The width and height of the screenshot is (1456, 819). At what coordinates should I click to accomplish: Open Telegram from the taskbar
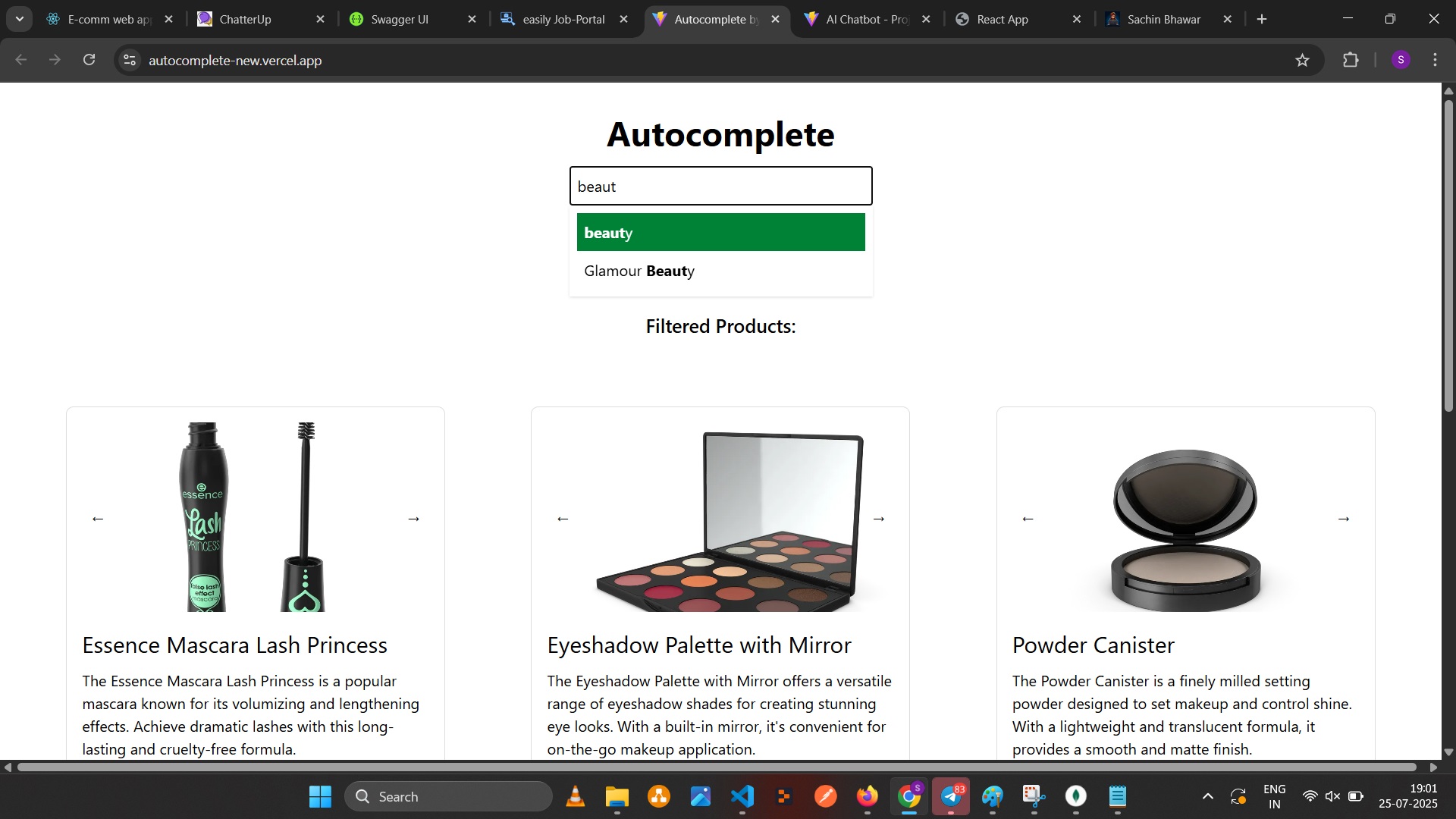tap(952, 796)
